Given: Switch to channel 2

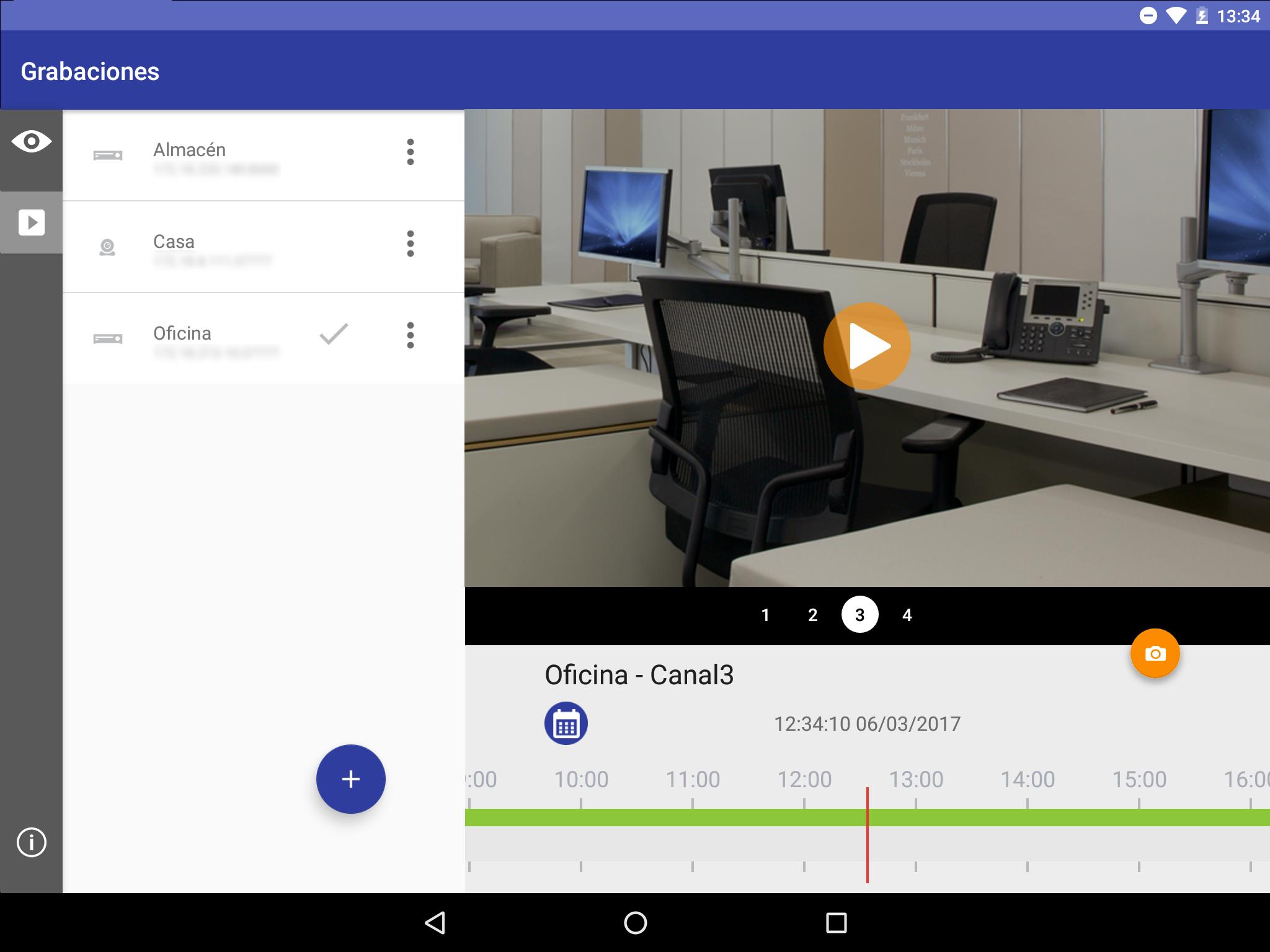Looking at the screenshot, I should [x=812, y=615].
